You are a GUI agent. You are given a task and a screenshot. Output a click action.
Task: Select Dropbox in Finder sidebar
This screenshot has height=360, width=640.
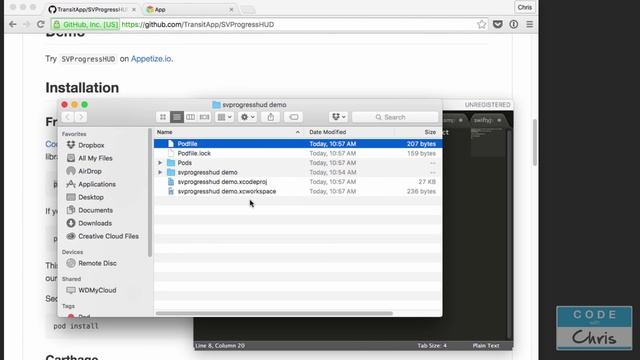tap(91, 145)
